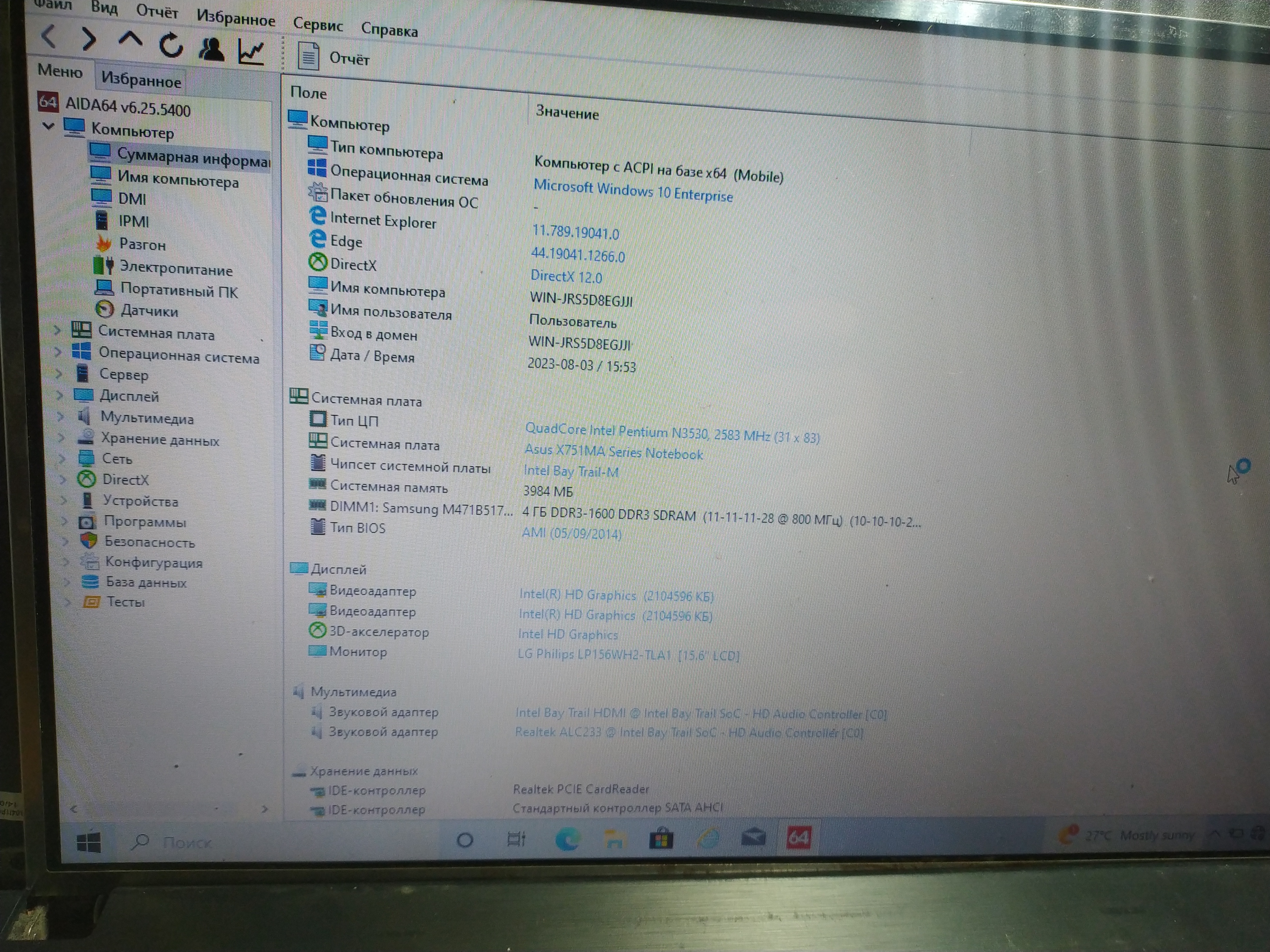Open the user icon in the toolbar
The width and height of the screenshot is (1270, 952).
(211, 49)
